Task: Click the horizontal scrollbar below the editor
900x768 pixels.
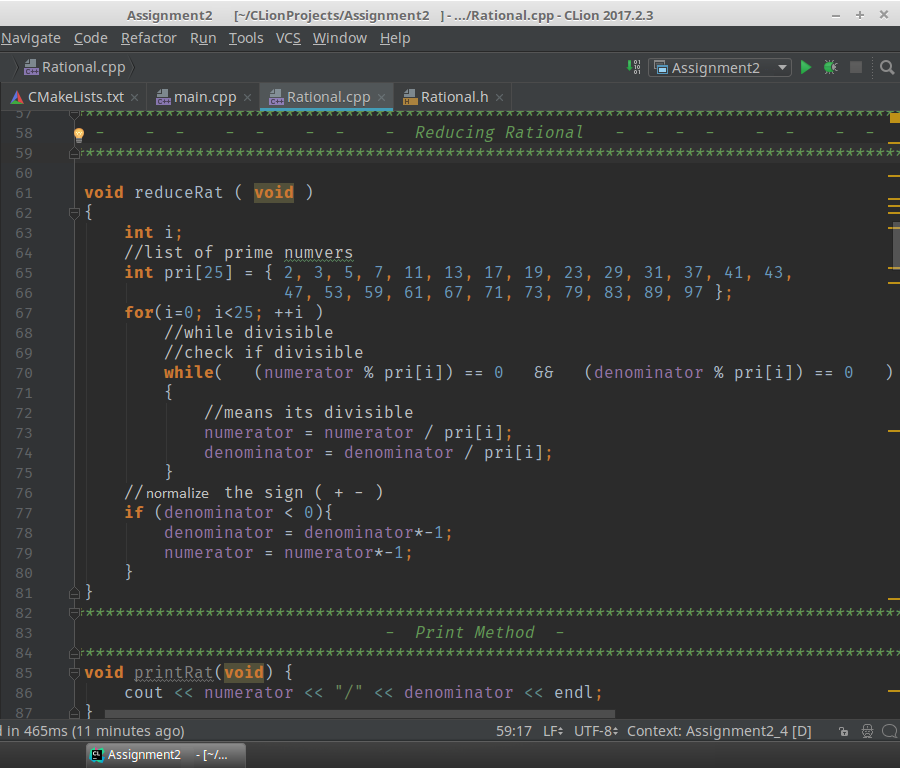Action: coord(360,714)
